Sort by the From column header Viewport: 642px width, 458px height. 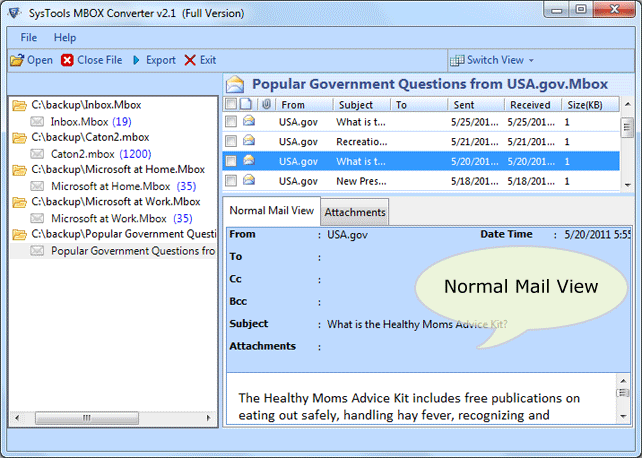point(305,105)
